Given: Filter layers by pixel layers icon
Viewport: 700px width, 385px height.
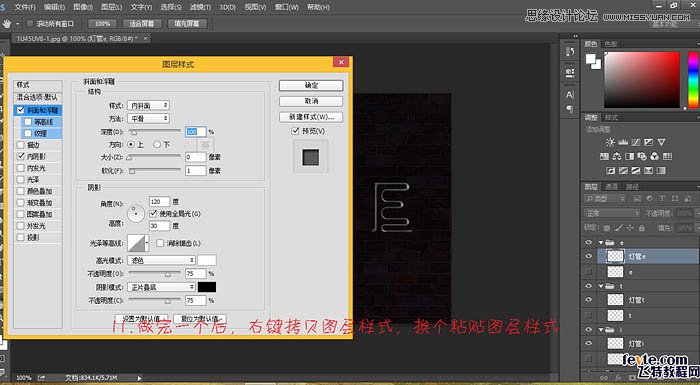Looking at the screenshot, I should 637,198.
